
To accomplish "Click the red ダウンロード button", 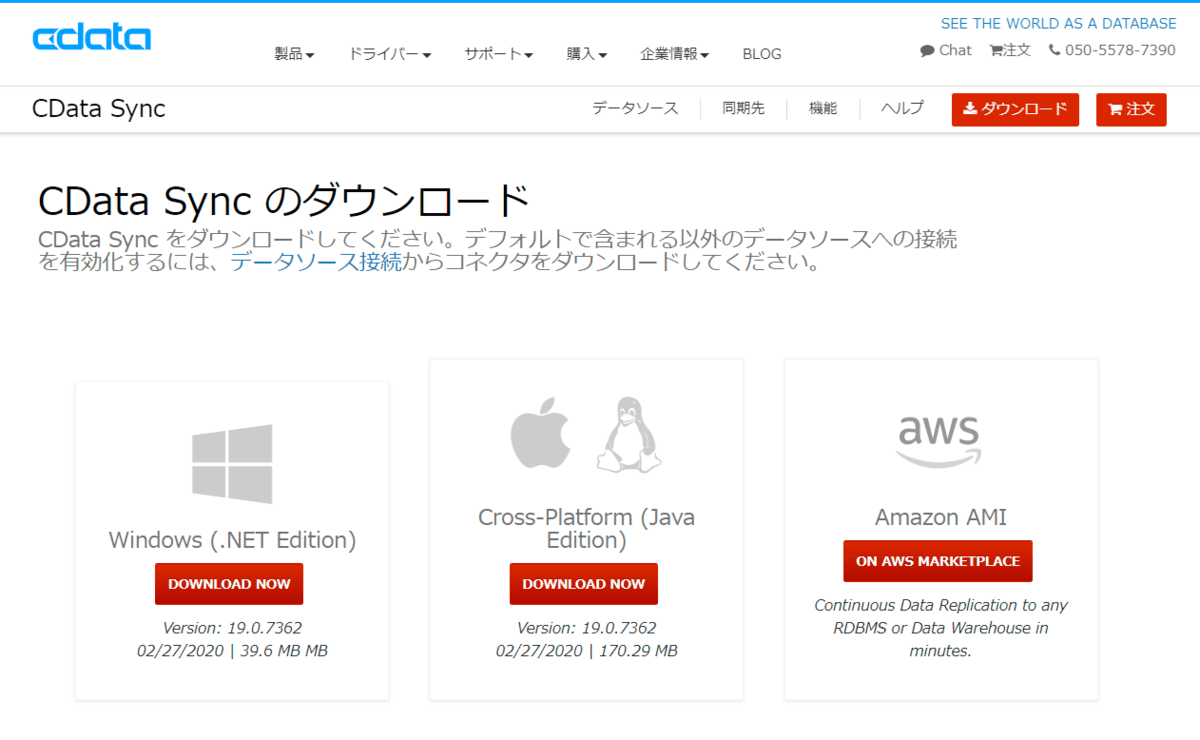I will (1015, 109).
